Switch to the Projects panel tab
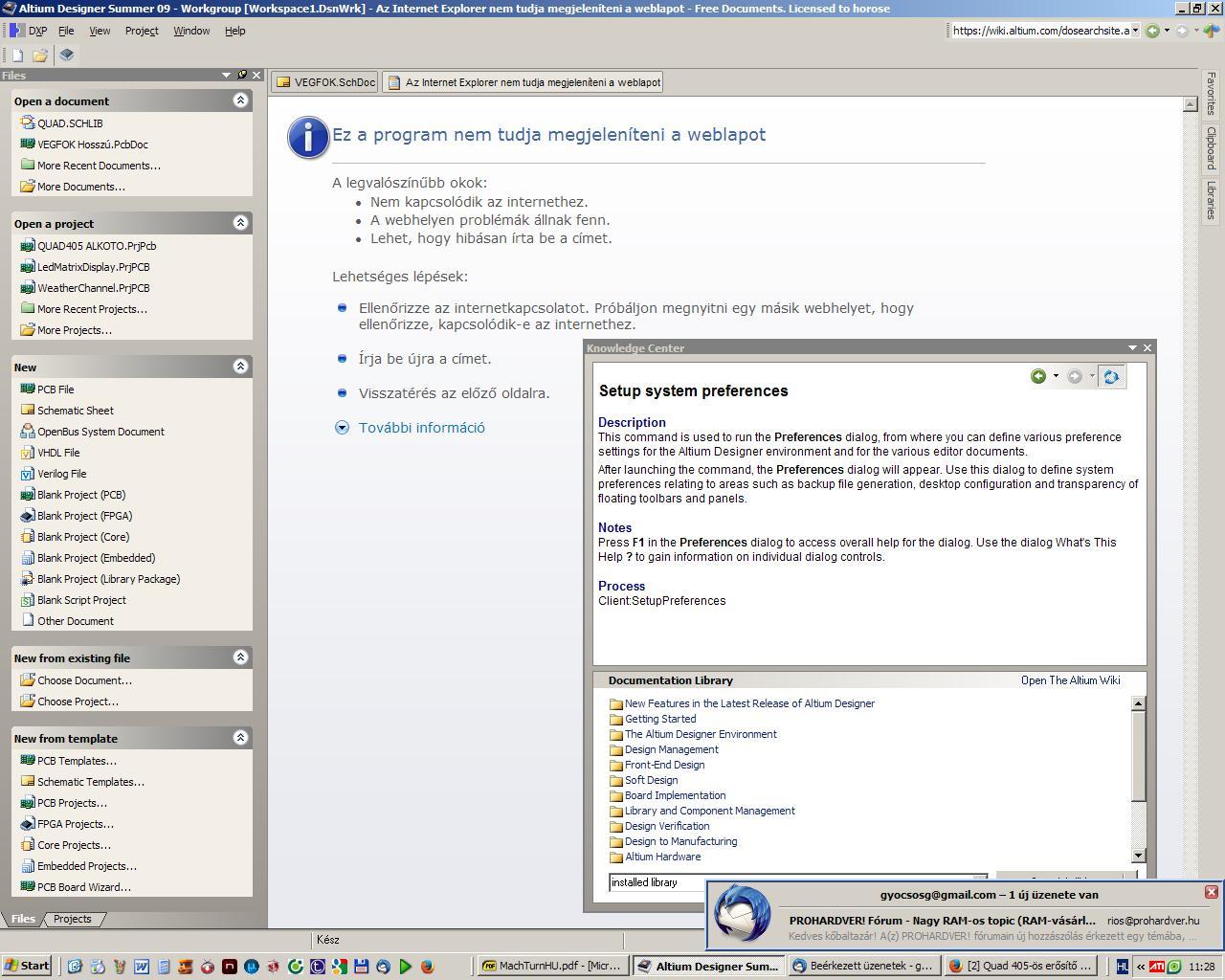This screenshot has height=980, width=1225. pos(73,919)
